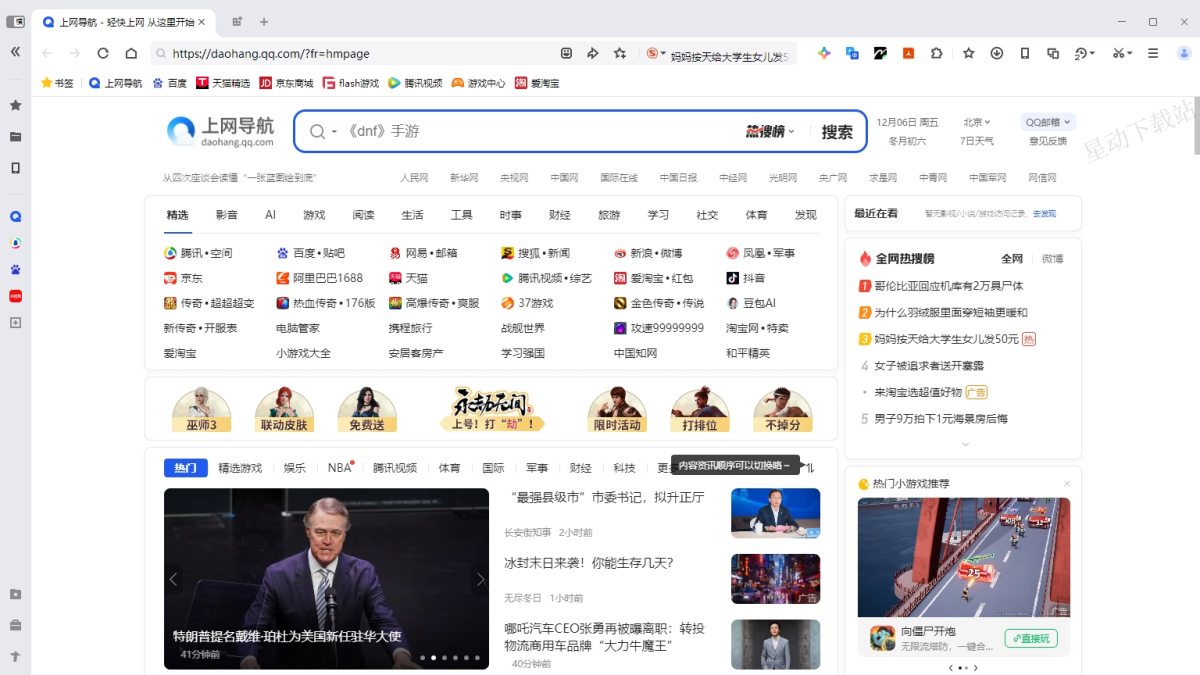
Task: Switch to the 游戏 category tab
Action: click(x=314, y=215)
